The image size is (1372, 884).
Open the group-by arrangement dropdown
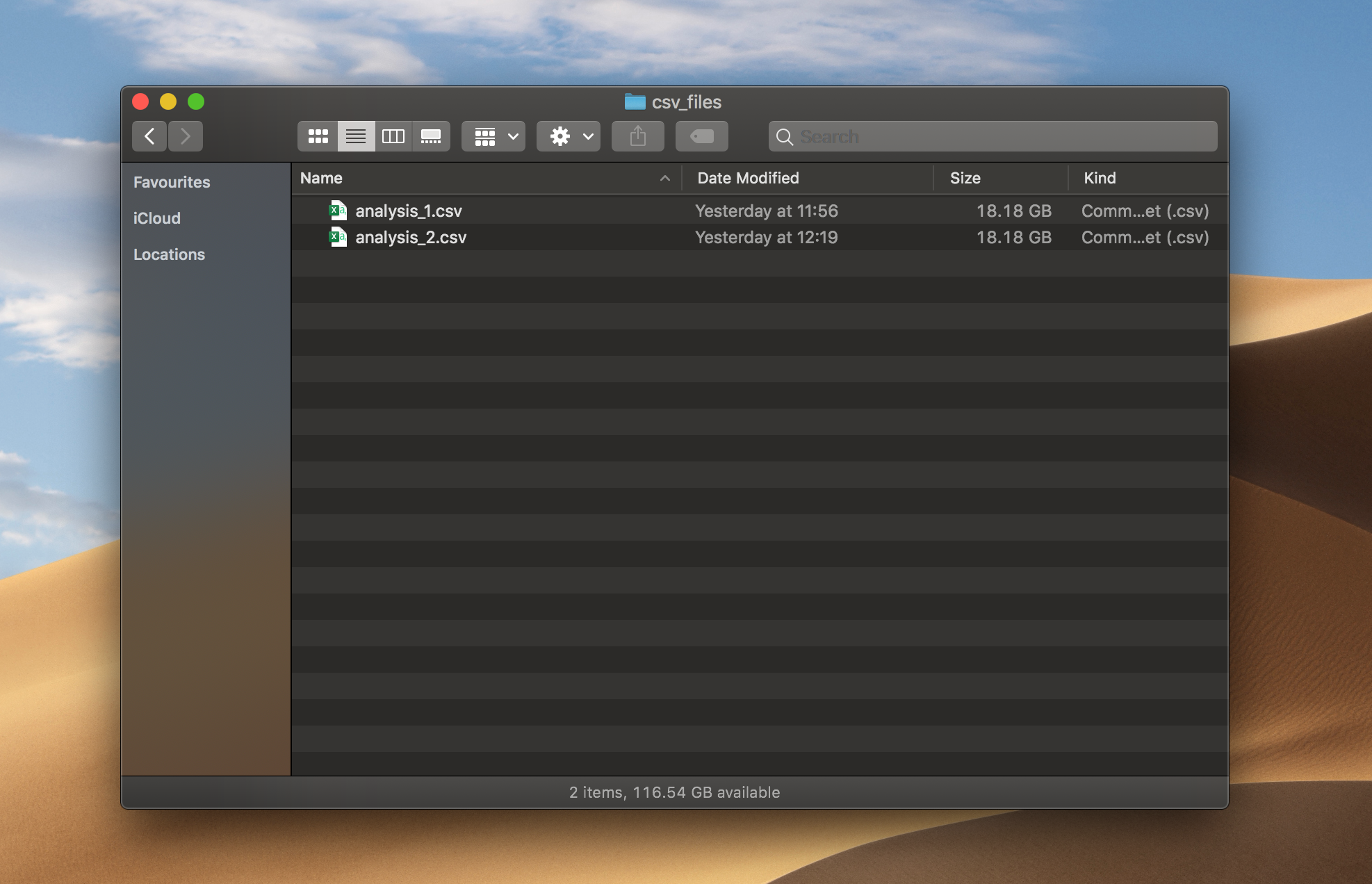coord(493,136)
